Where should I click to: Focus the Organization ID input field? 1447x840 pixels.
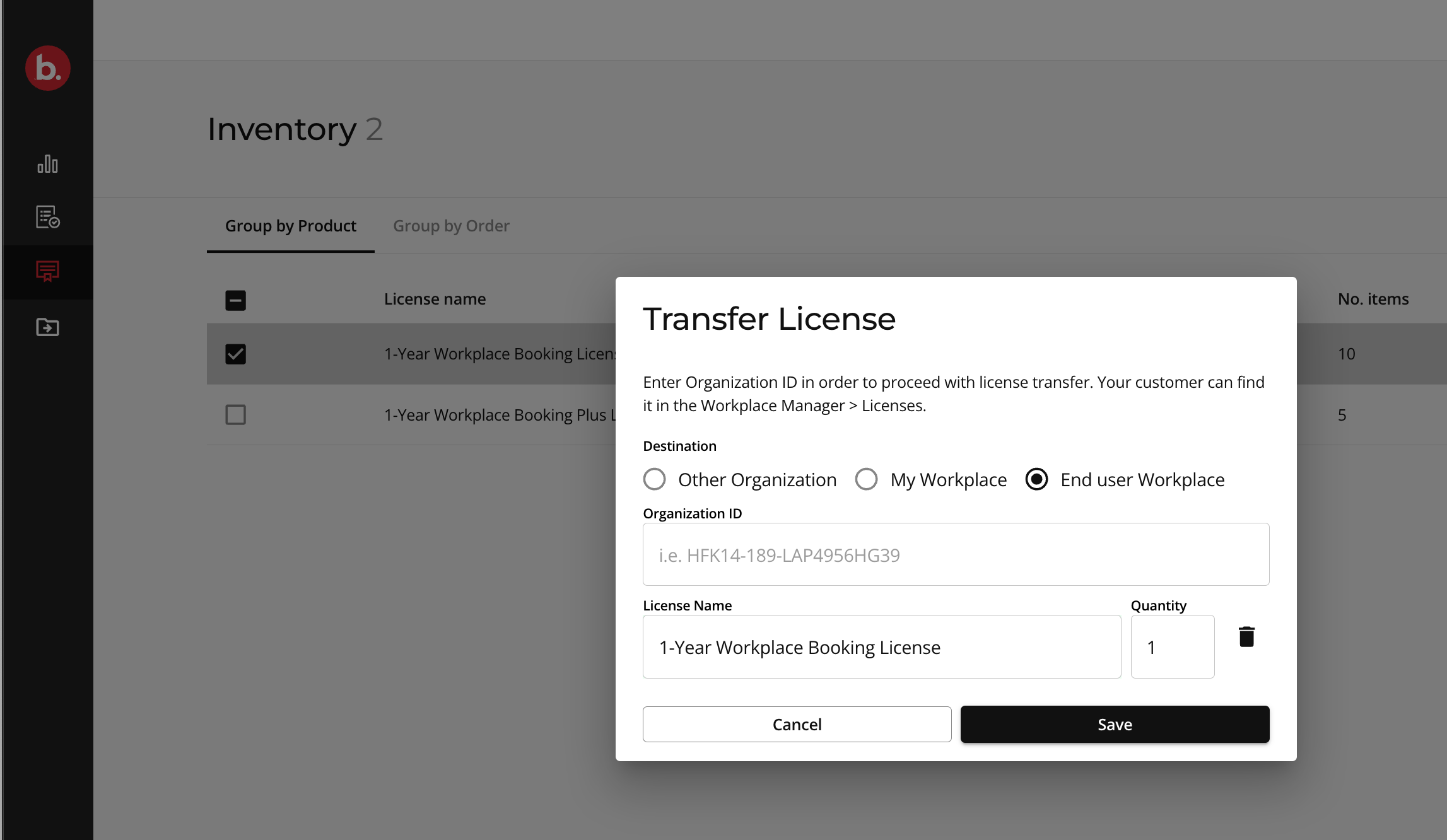[956, 554]
